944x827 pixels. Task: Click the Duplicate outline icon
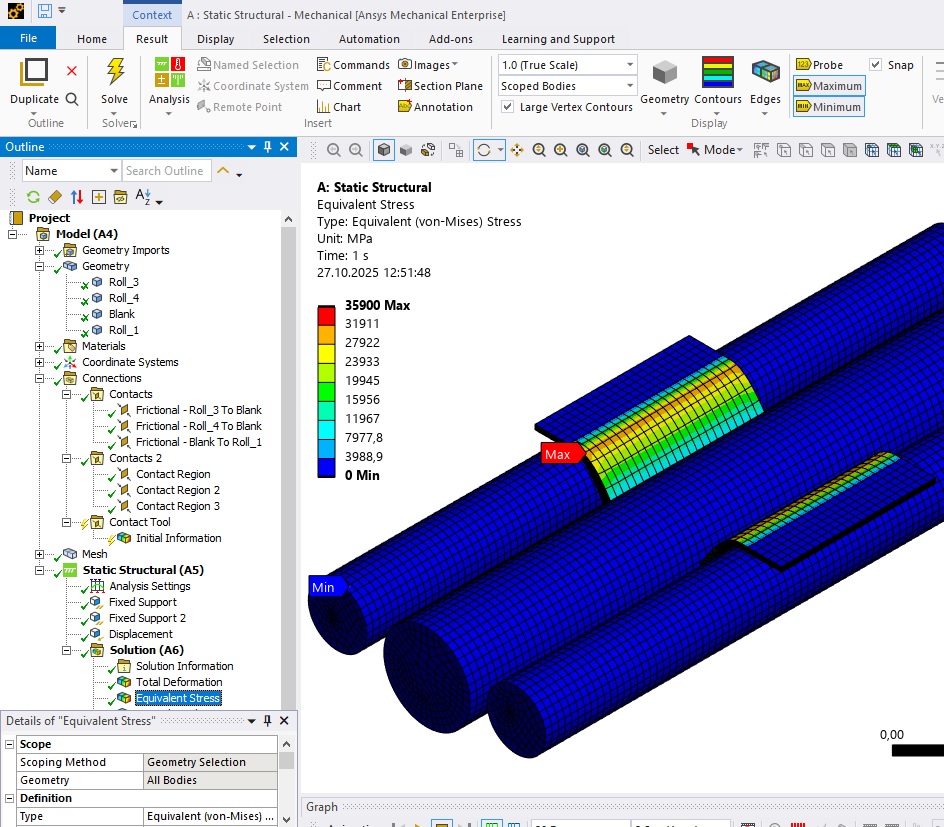click(x=34, y=73)
